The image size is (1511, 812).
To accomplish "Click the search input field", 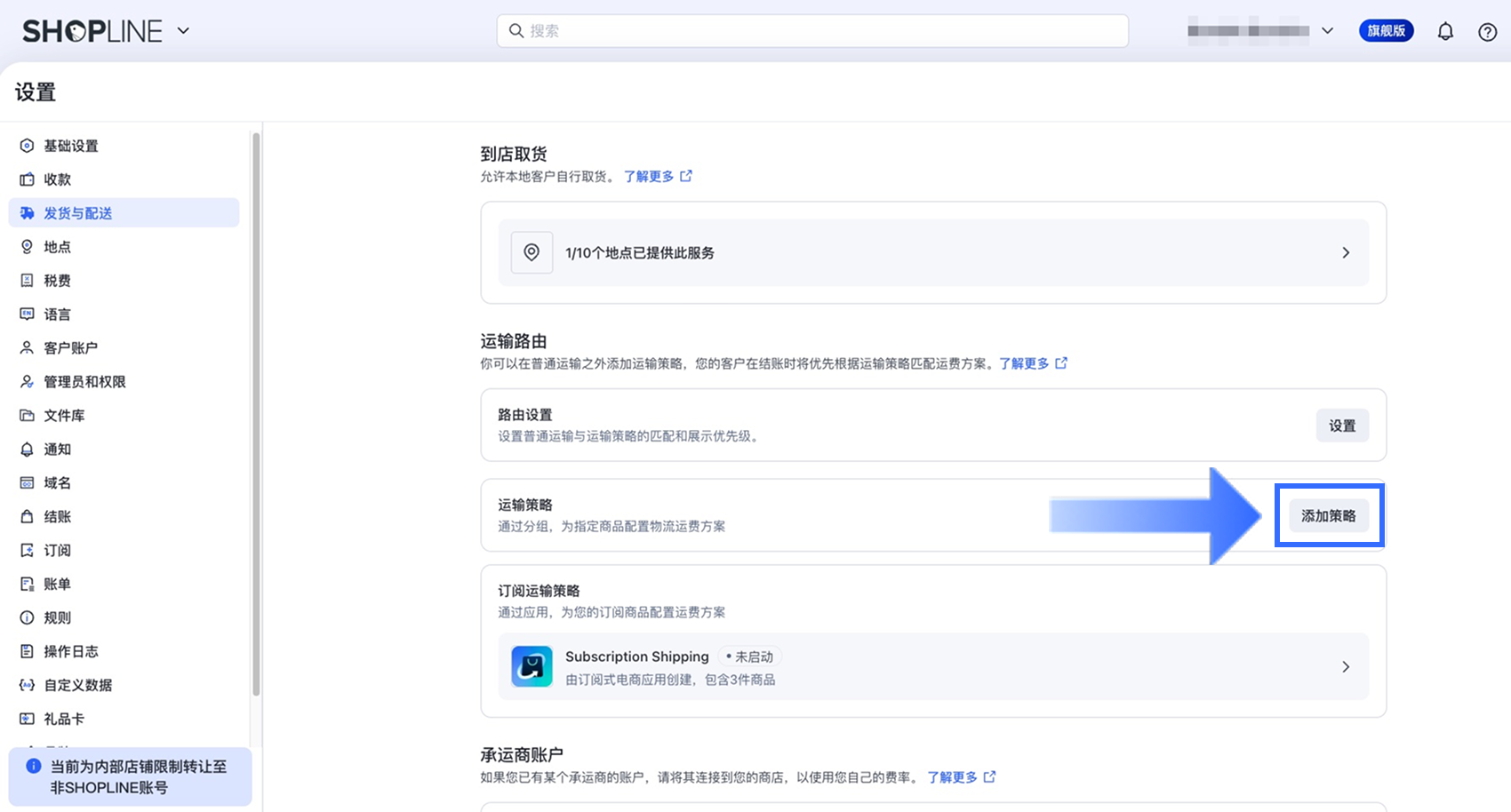I will point(812,31).
